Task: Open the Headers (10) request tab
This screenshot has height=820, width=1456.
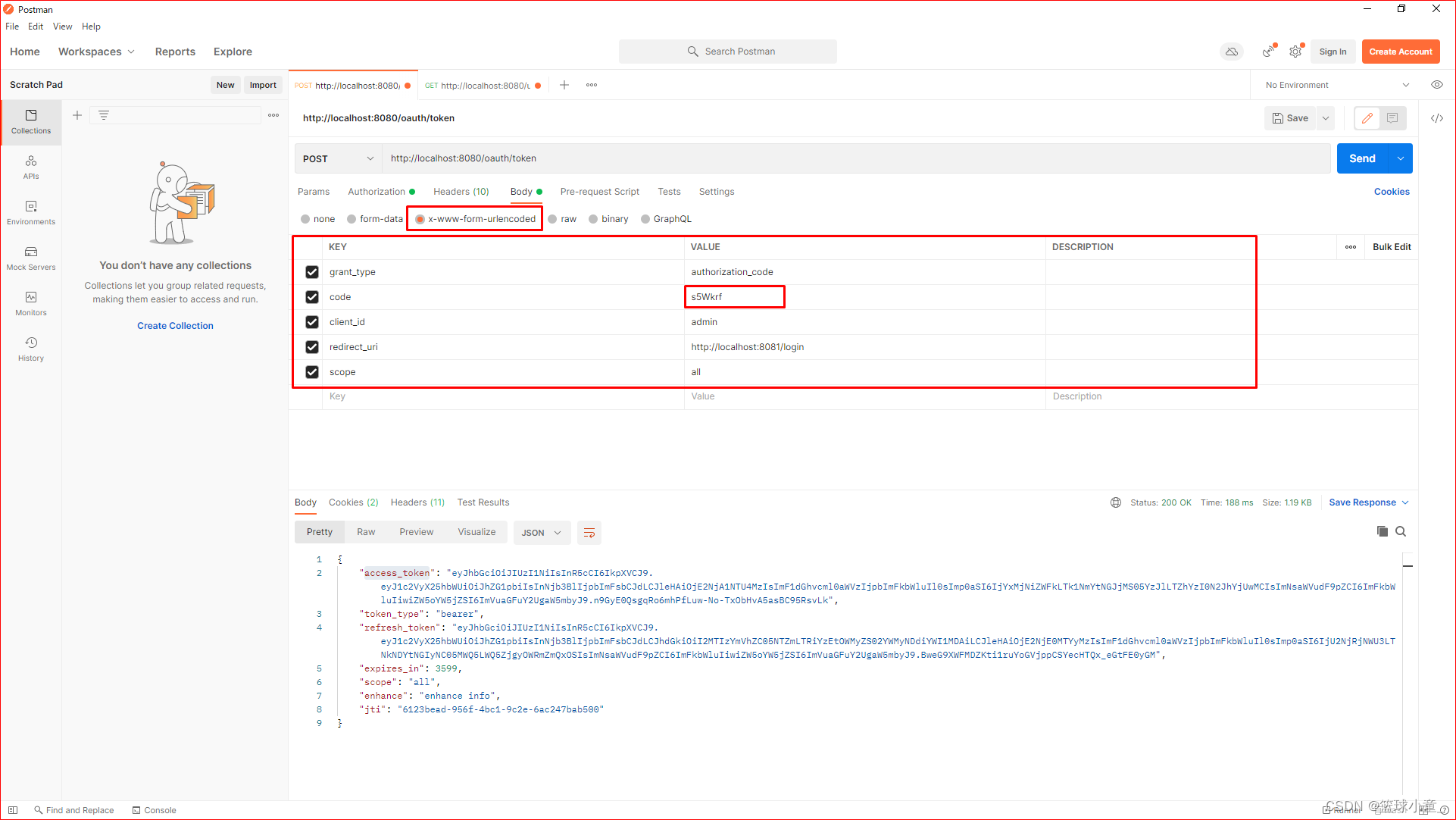Action: click(461, 192)
